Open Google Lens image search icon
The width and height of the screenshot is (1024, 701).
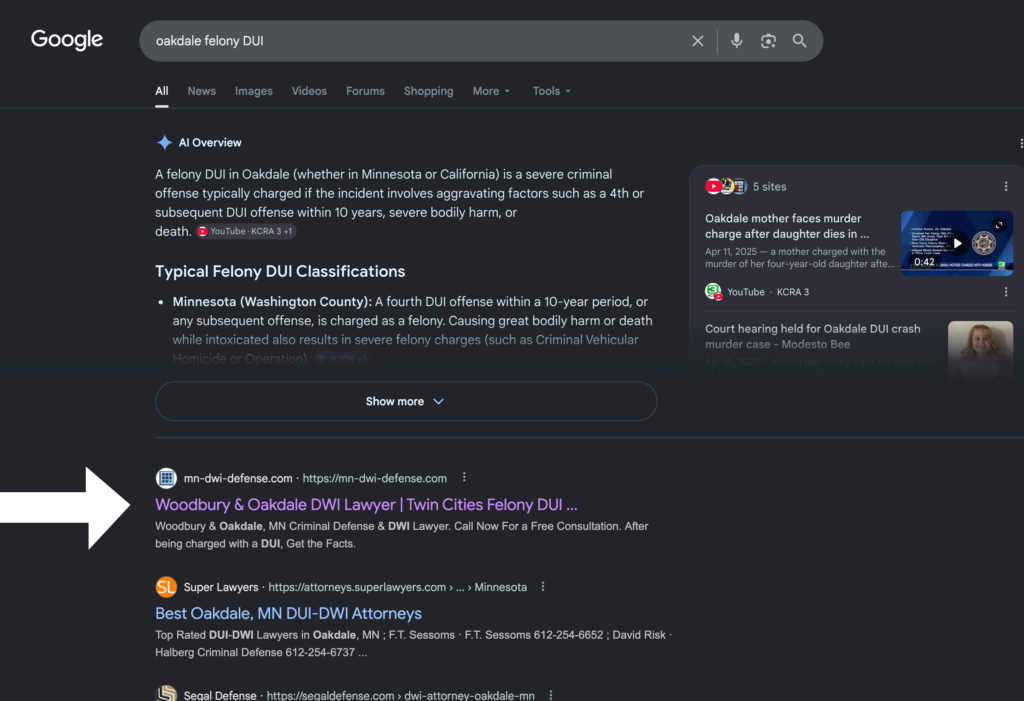(x=768, y=41)
